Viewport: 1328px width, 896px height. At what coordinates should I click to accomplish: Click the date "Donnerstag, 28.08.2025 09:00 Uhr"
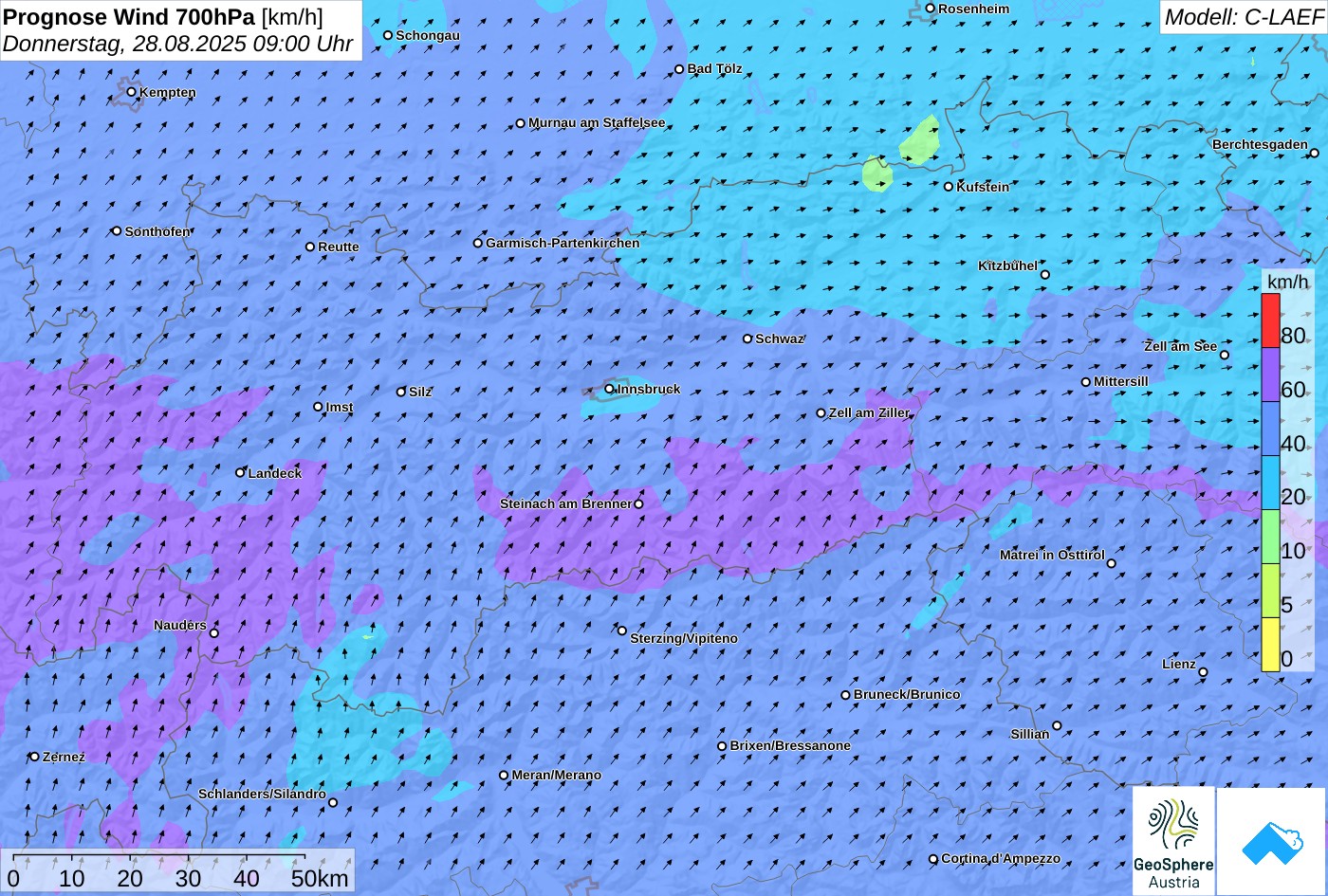click(178, 44)
